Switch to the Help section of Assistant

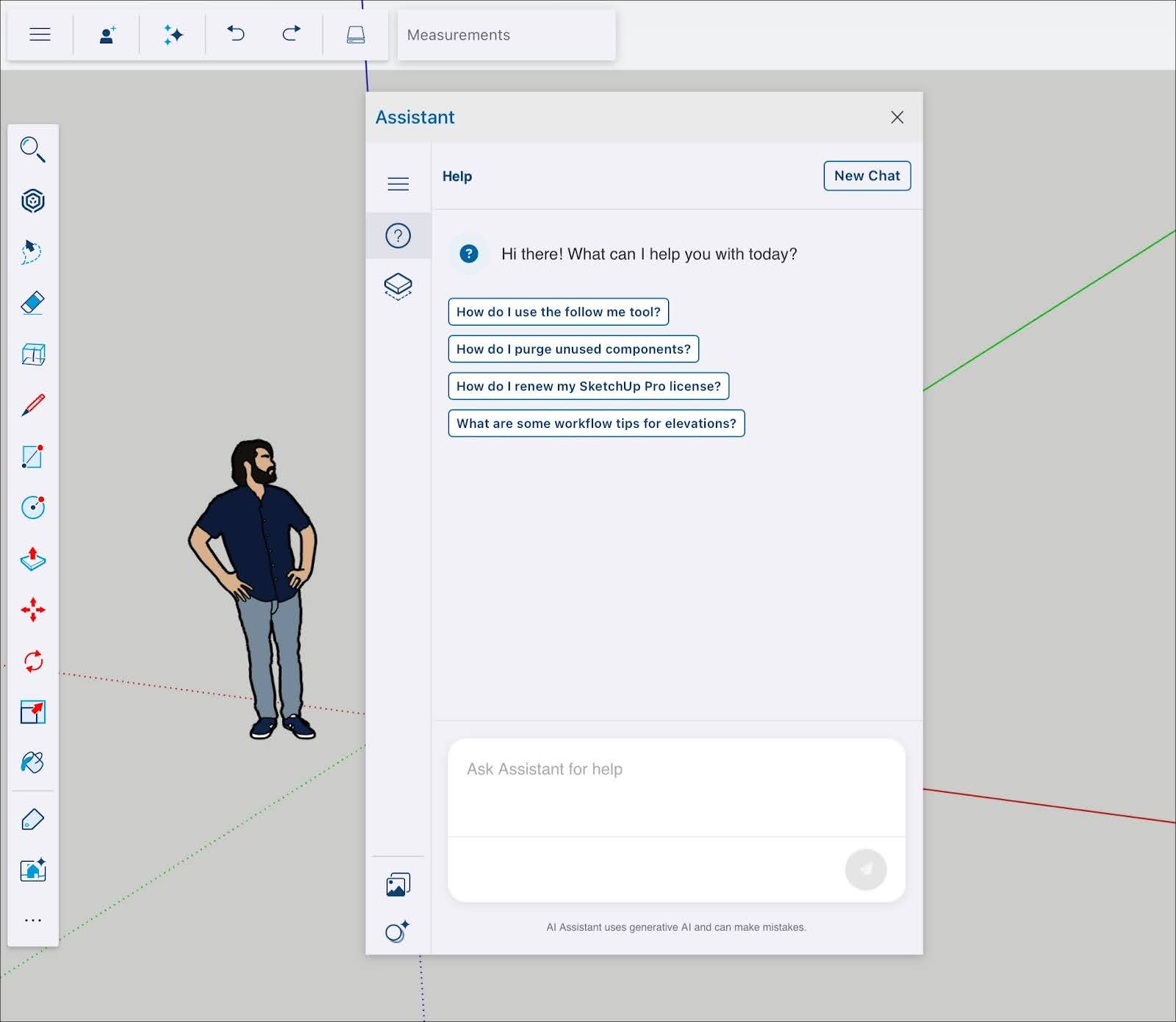point(398,235)
